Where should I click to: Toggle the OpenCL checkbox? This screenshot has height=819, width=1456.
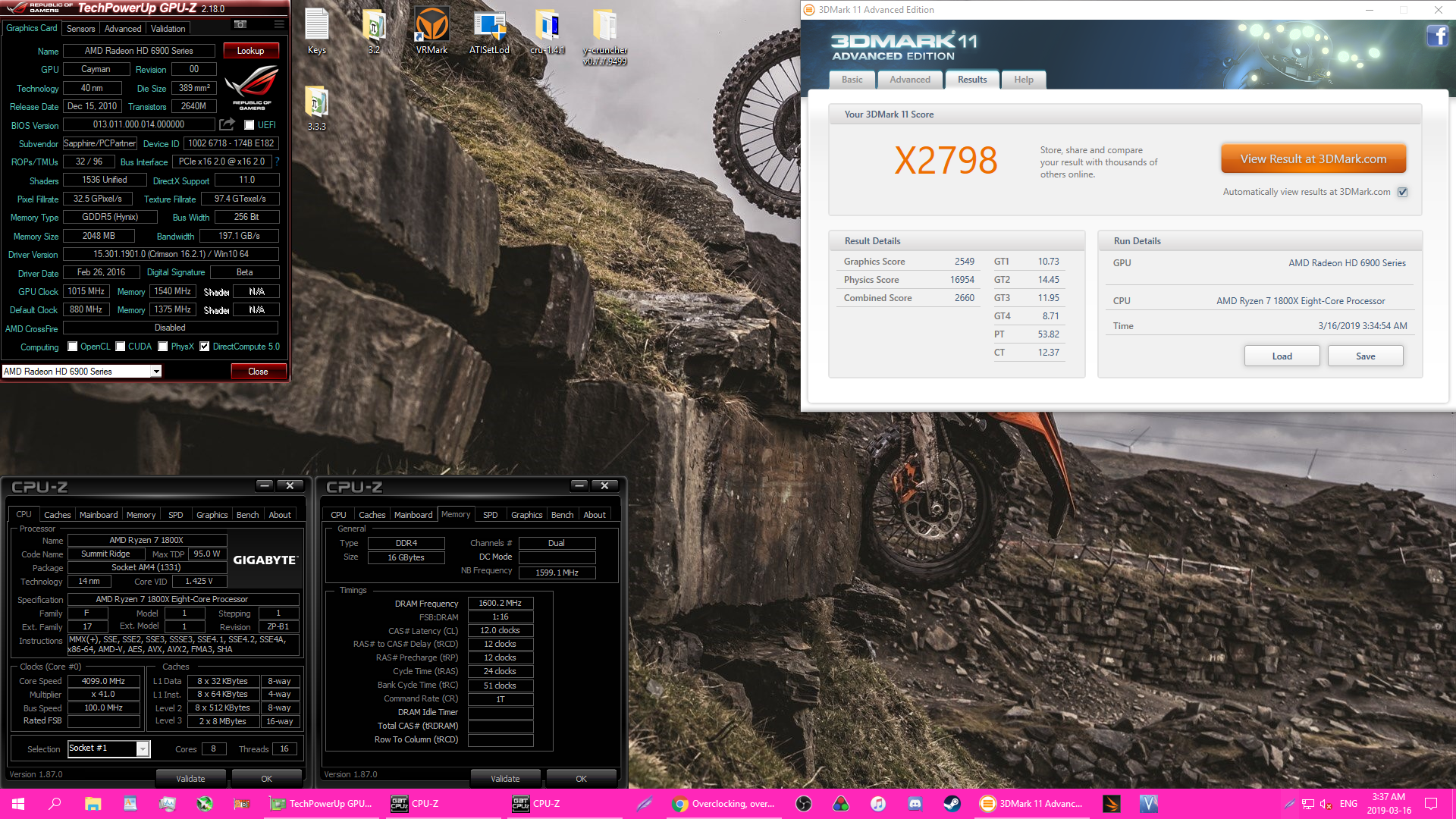coord(72,347)
